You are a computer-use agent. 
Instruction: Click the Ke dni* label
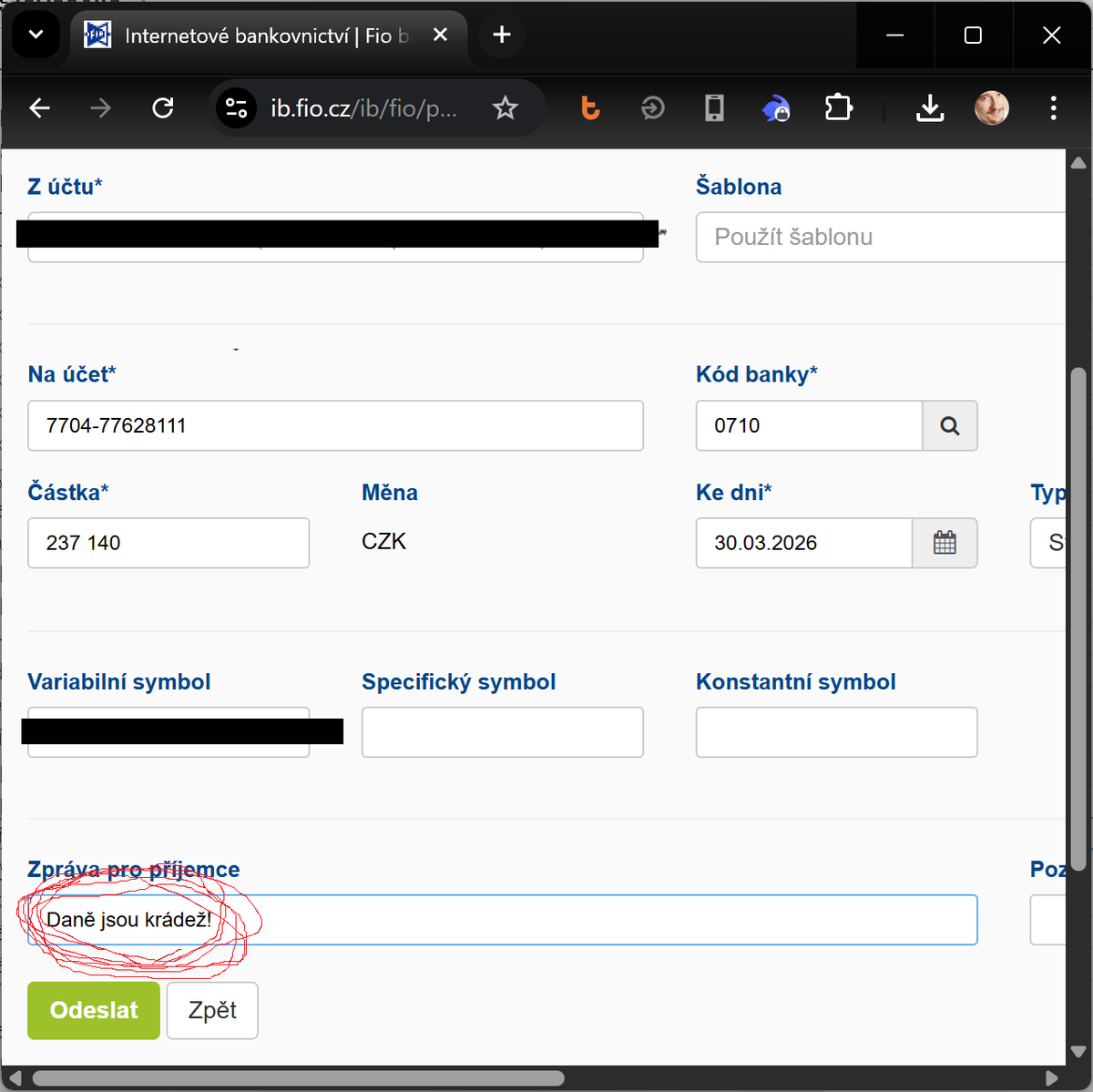point(734,493)
